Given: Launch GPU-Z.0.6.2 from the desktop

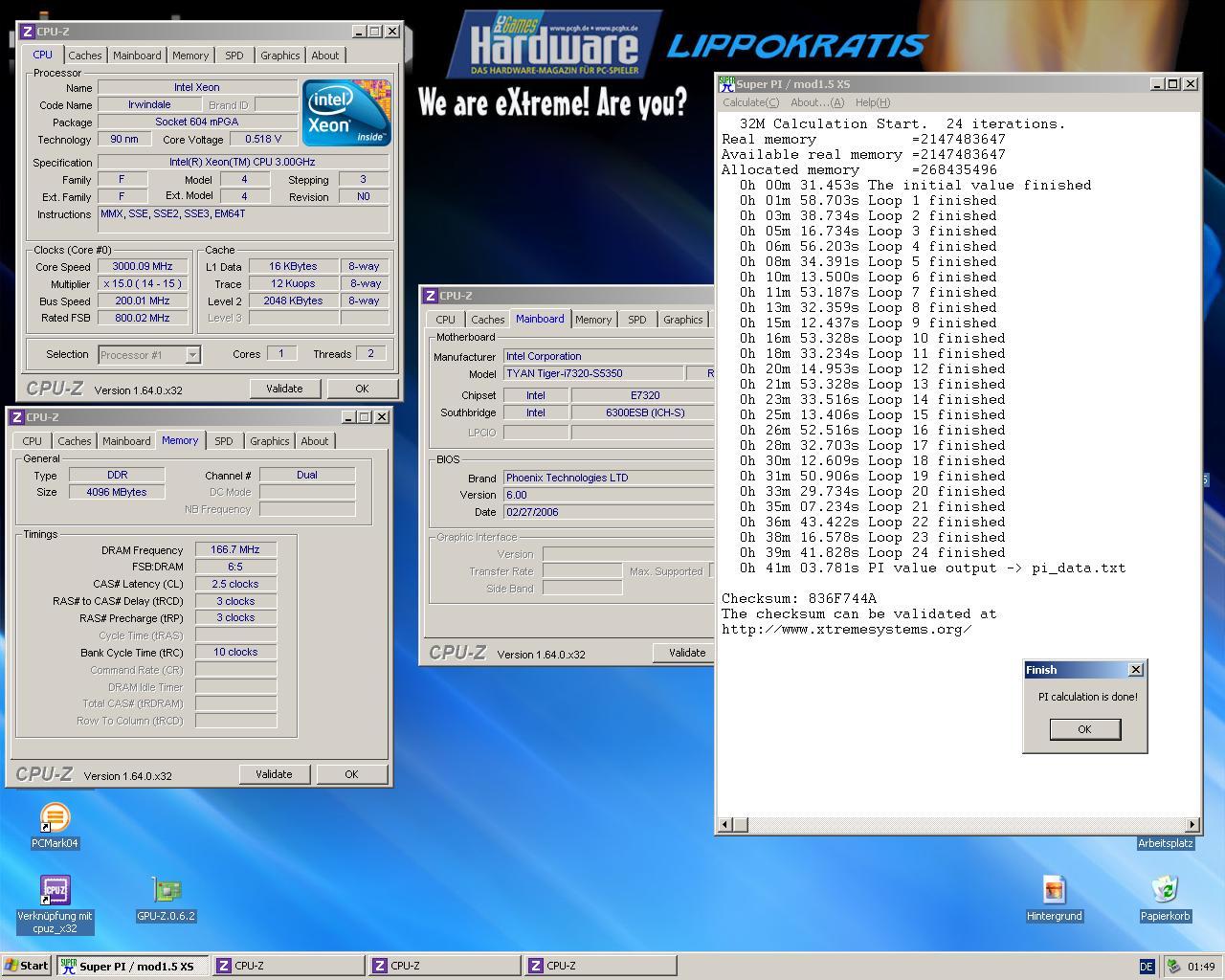Looking at the screenshot, I should tap(166, 900).
